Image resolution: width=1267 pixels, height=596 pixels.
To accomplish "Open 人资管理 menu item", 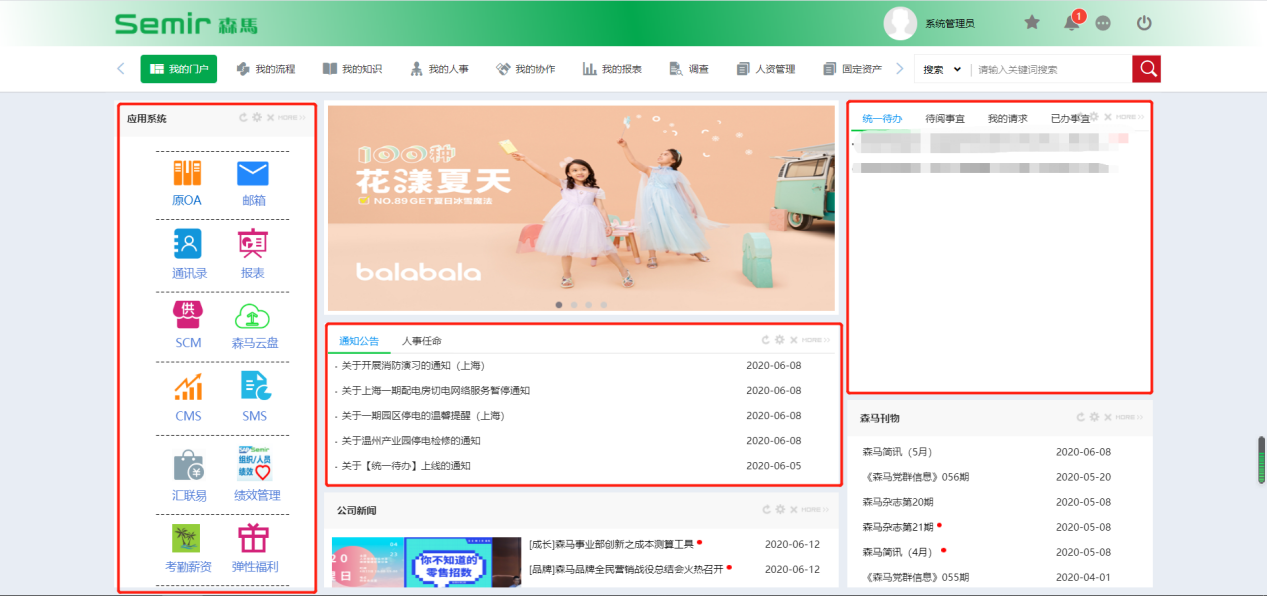I will pos(765,69).
